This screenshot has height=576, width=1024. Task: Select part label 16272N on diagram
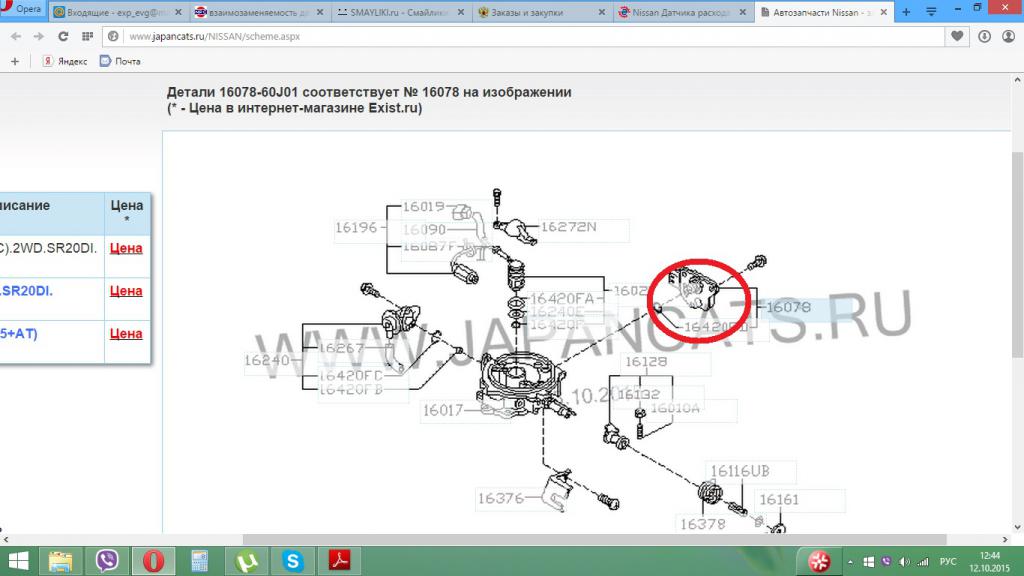tap(568, 227)
